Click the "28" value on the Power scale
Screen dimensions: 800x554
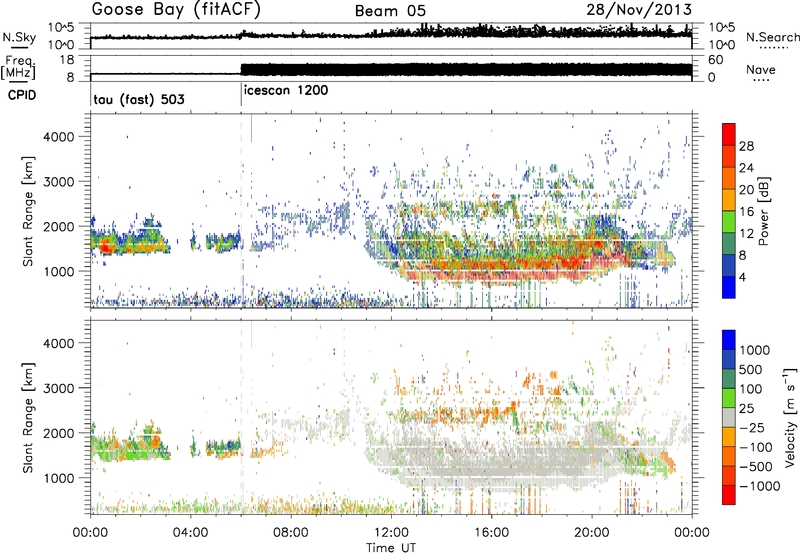(x=746, y=147)
